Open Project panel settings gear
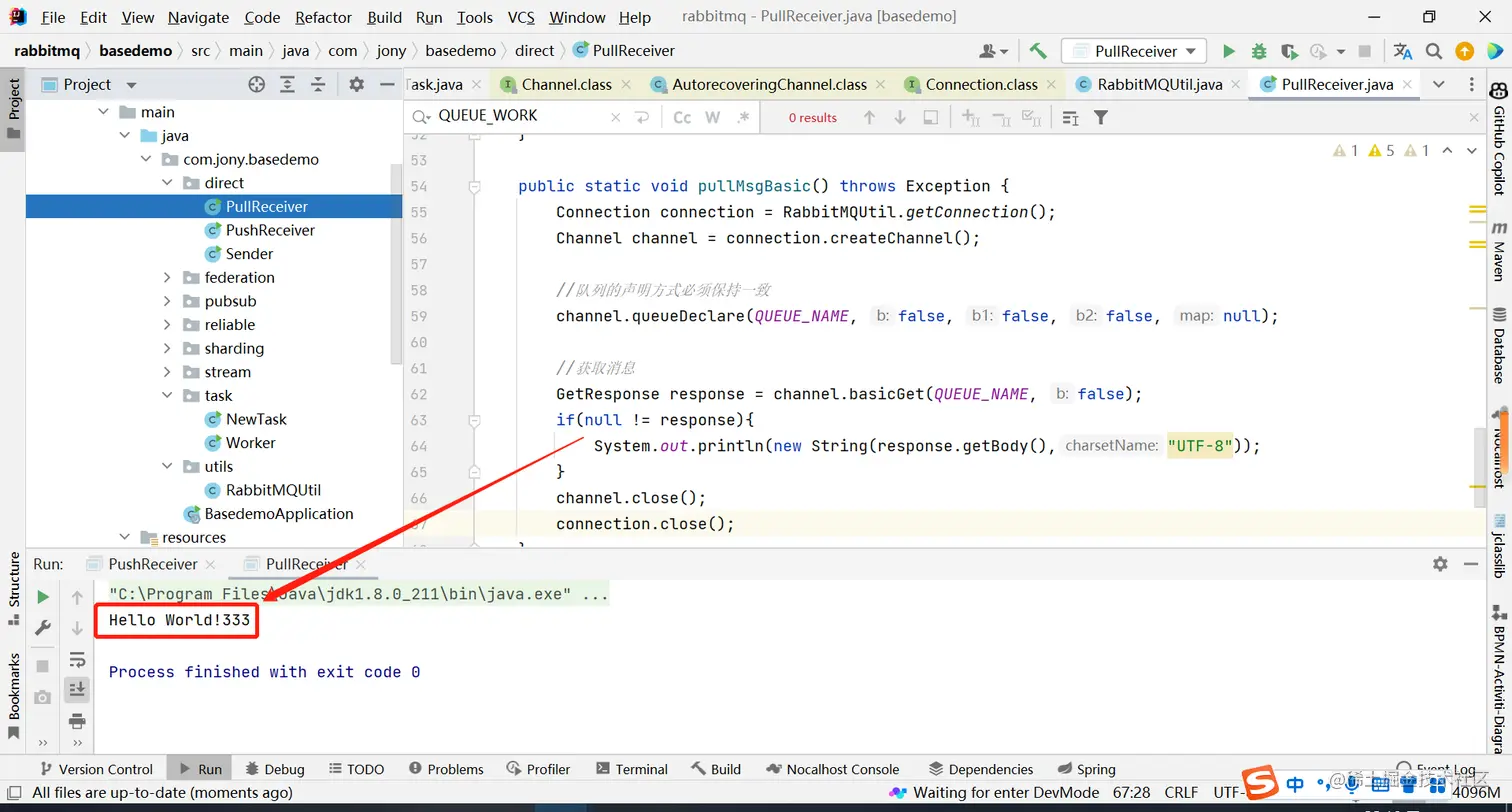The height and width of the screenshot is (812, 1512). [356, 85]
